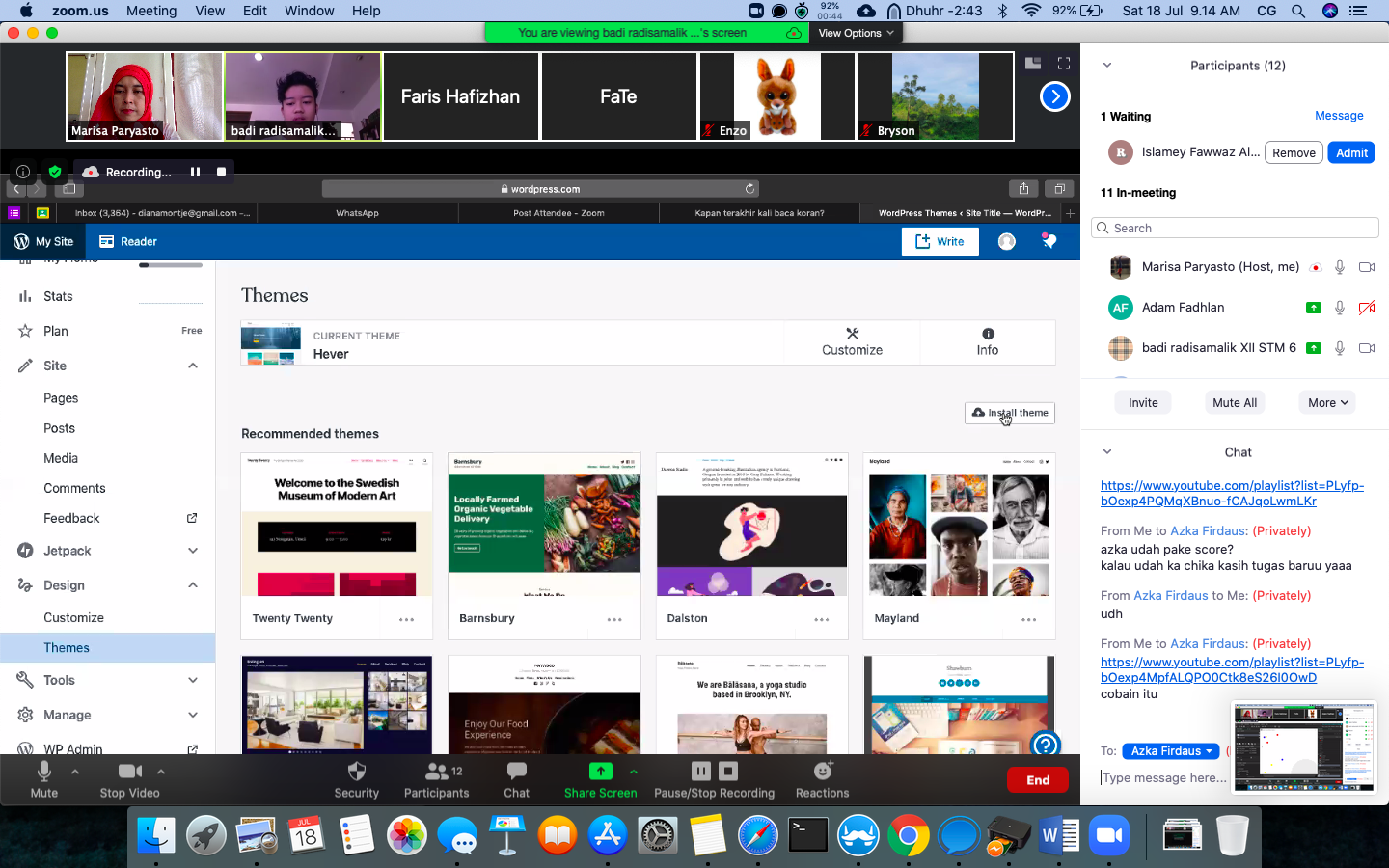The height and width of the screenshot is (868, 1389).
Task: Open the More dropdown in participants panel
Action: pyautogui.click(x=1327, y=402)
